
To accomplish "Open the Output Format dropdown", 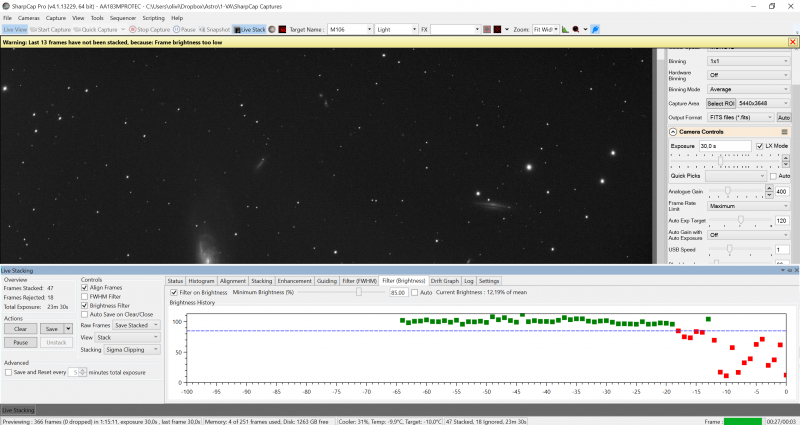I will tap(741, 117).
